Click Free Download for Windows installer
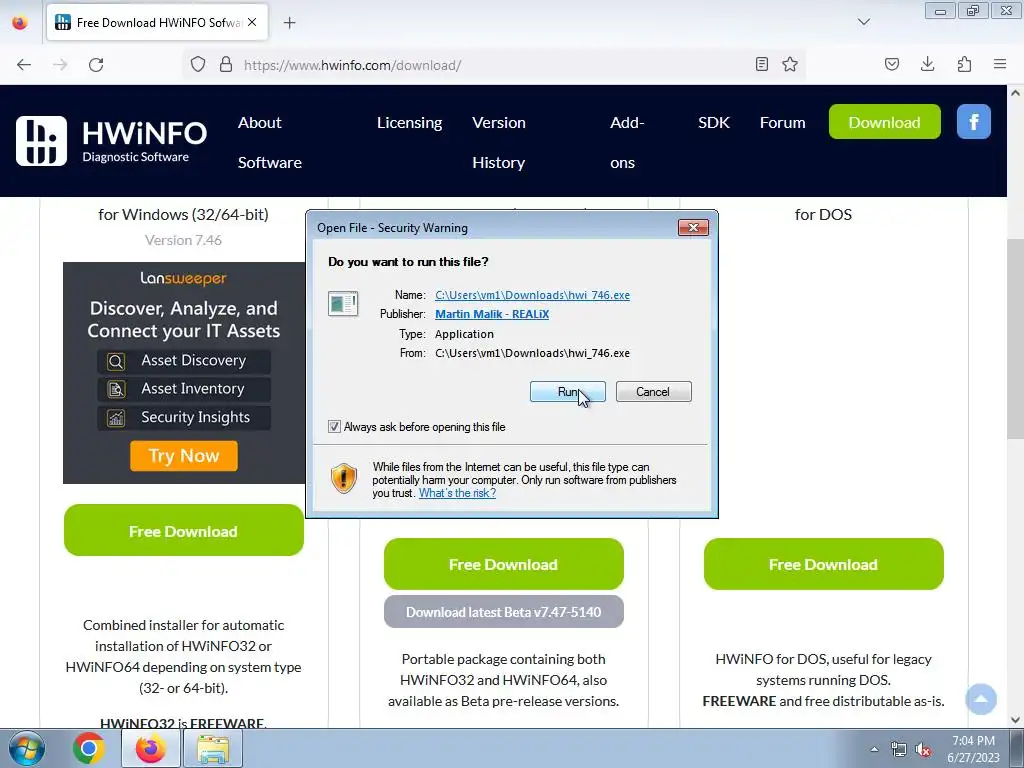Screen dimensions: 1024x768 (184, 530)
